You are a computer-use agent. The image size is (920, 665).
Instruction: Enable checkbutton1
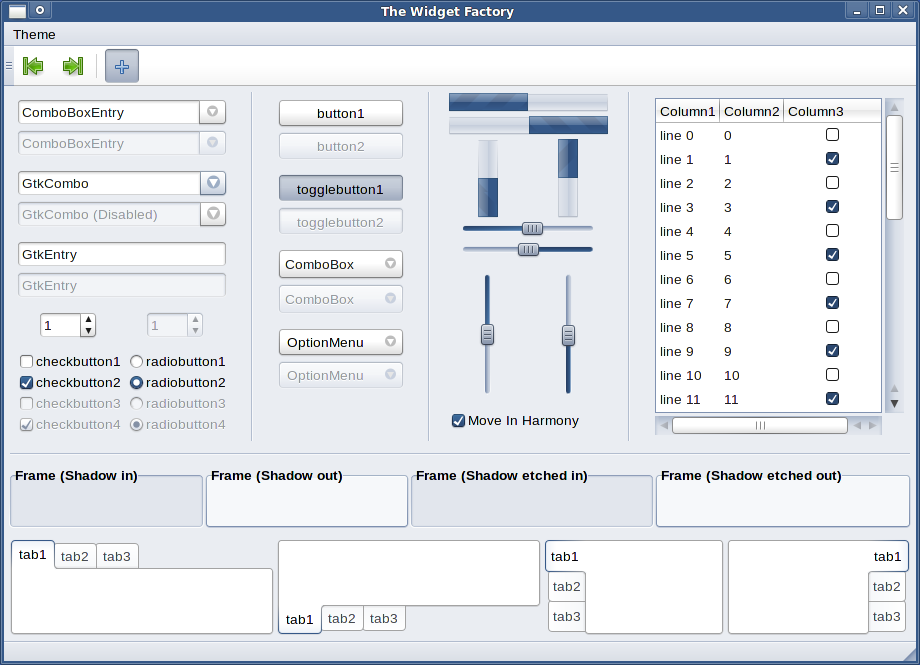click(x=27, y=361)
